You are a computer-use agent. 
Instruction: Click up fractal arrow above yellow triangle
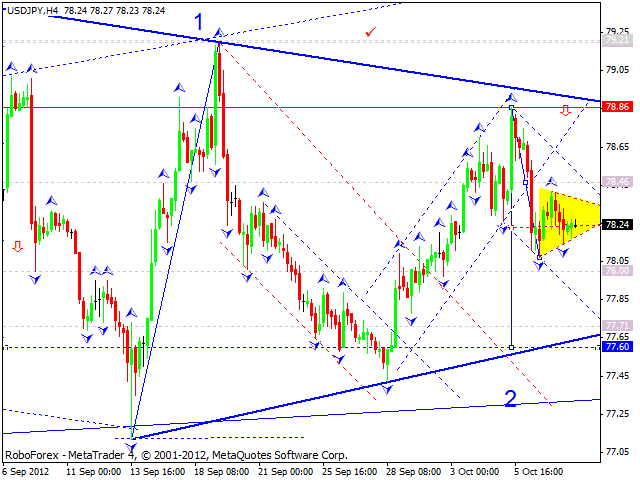(551, 181)
